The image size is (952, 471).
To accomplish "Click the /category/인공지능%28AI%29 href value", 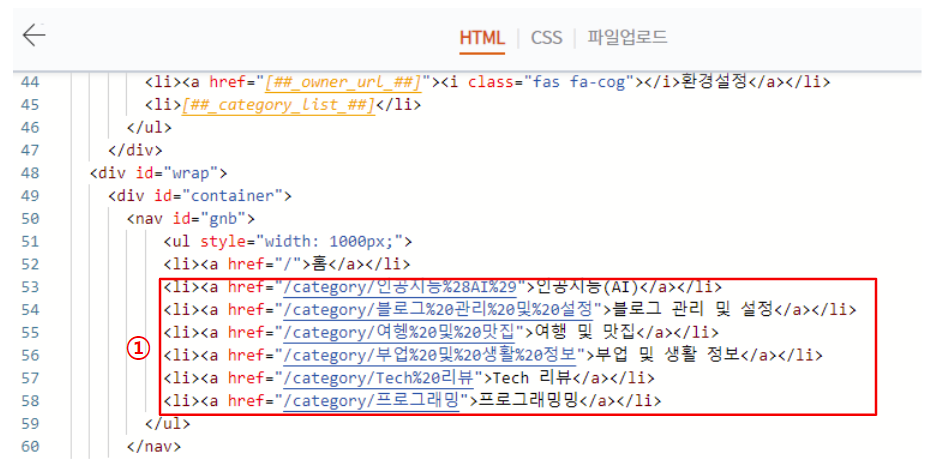I will click(x=400, y=286).
